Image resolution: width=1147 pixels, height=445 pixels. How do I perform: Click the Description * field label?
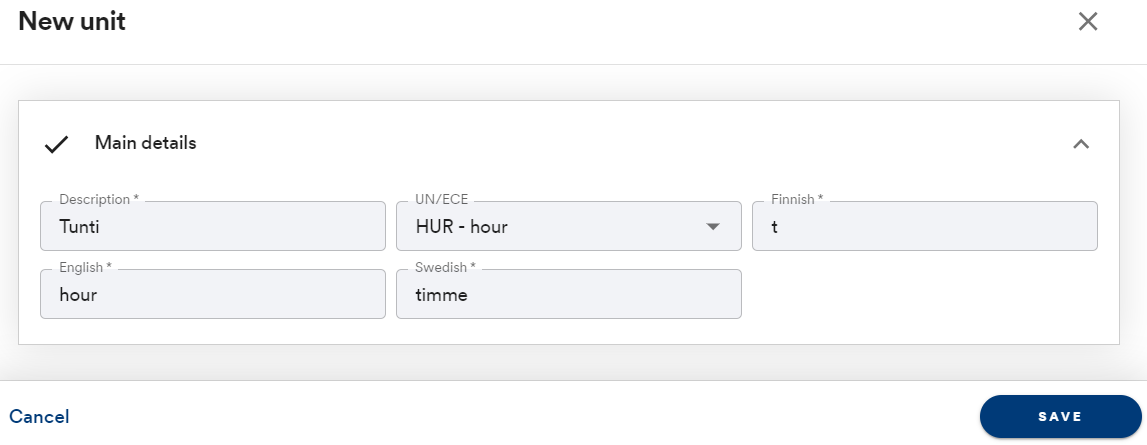(99, 199)
